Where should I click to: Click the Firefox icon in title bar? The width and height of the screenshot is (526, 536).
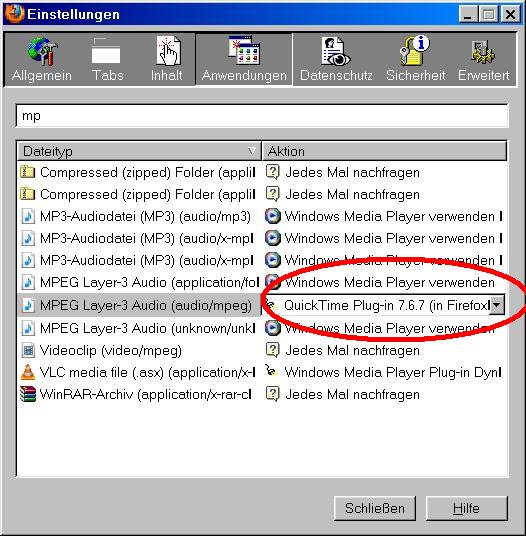click(x=14, y=13)
